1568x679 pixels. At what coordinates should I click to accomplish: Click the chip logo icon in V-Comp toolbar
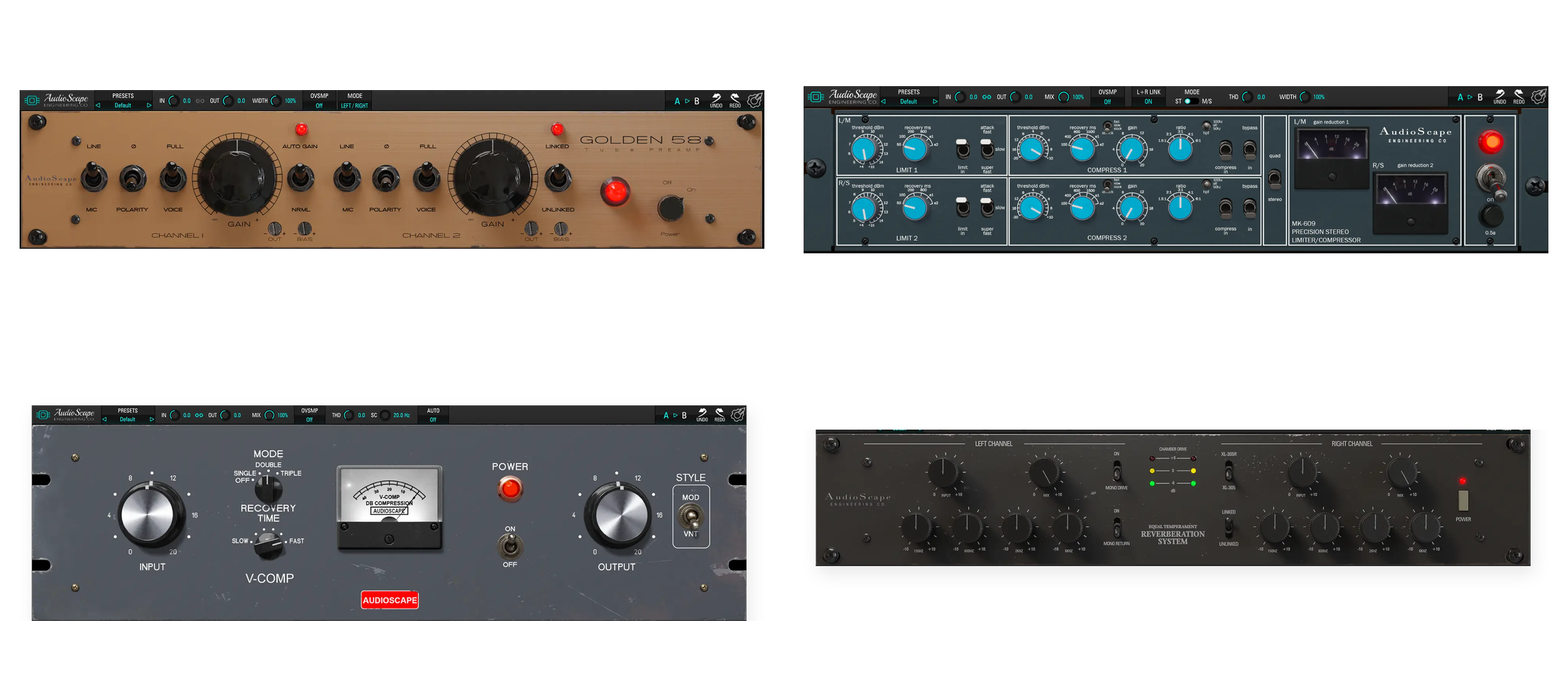tap(43, 415)
